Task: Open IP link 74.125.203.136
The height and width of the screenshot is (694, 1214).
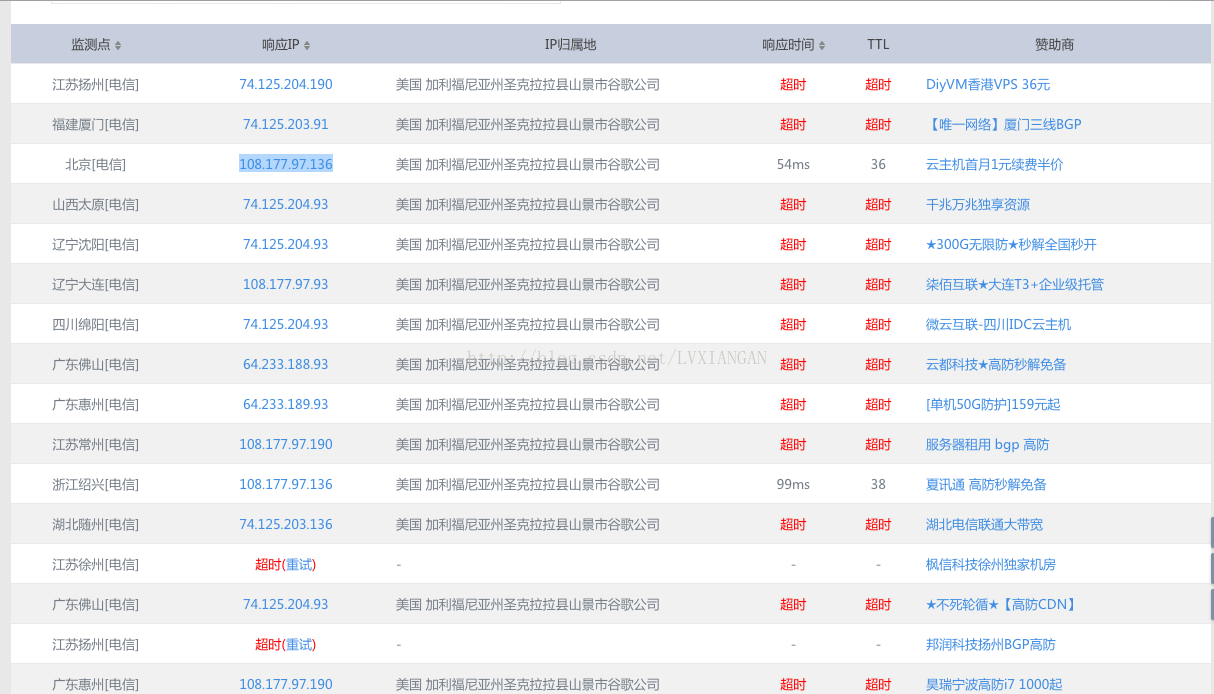Action: tap(286, 524)
